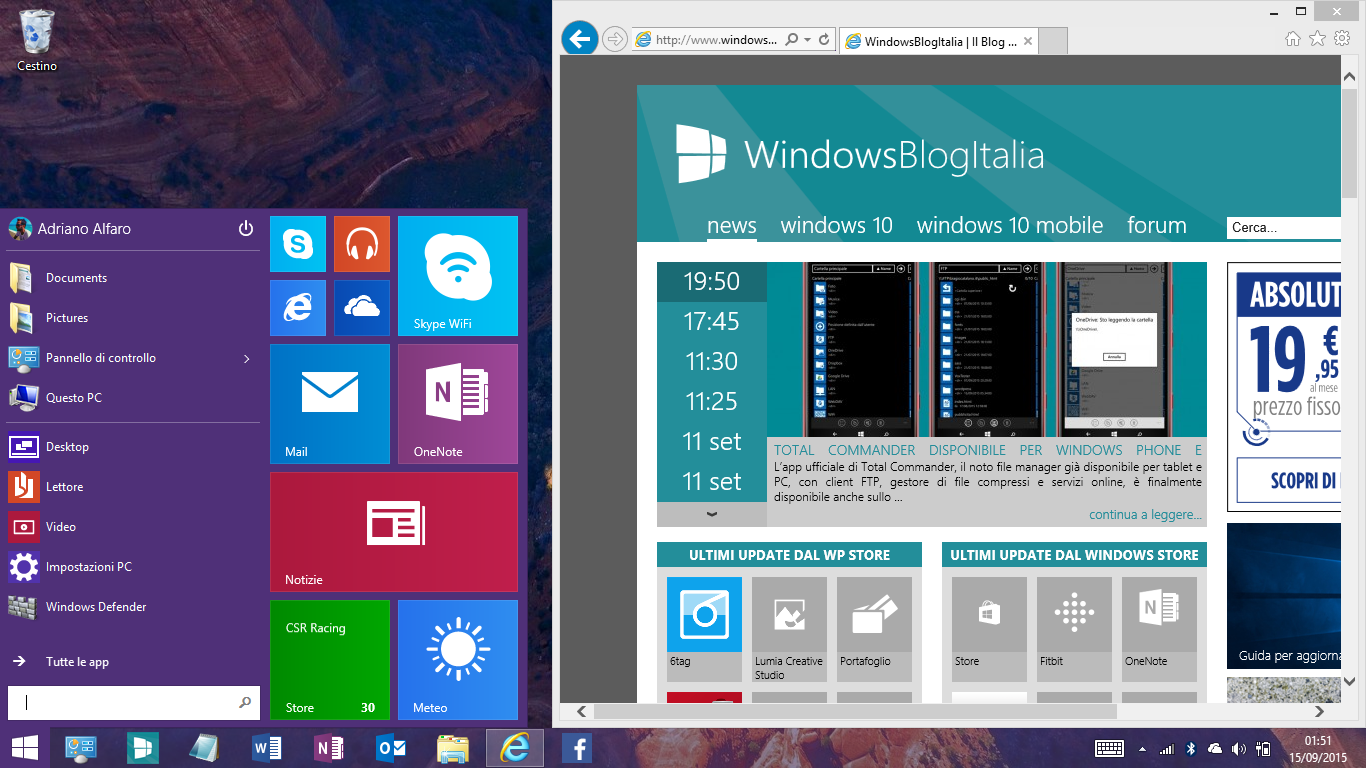Click IE browser back button
The width and height of the screenshot is (1366, 768).
click(x=580, y=39)
